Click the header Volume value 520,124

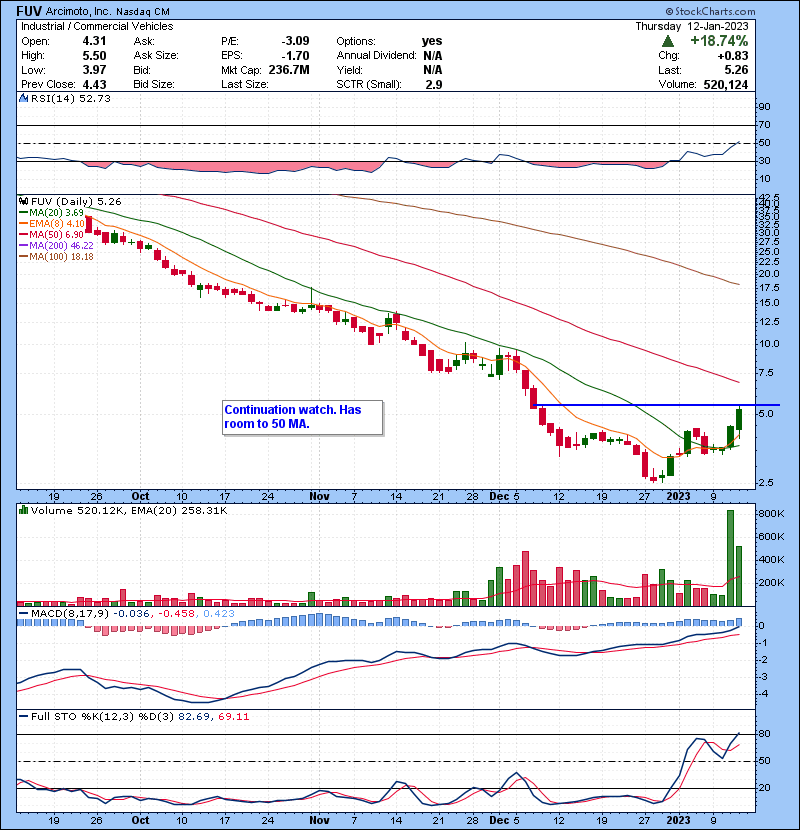726,85
